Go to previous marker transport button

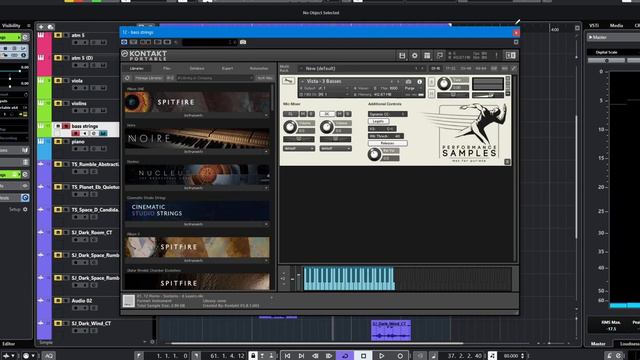coord(287,356)
